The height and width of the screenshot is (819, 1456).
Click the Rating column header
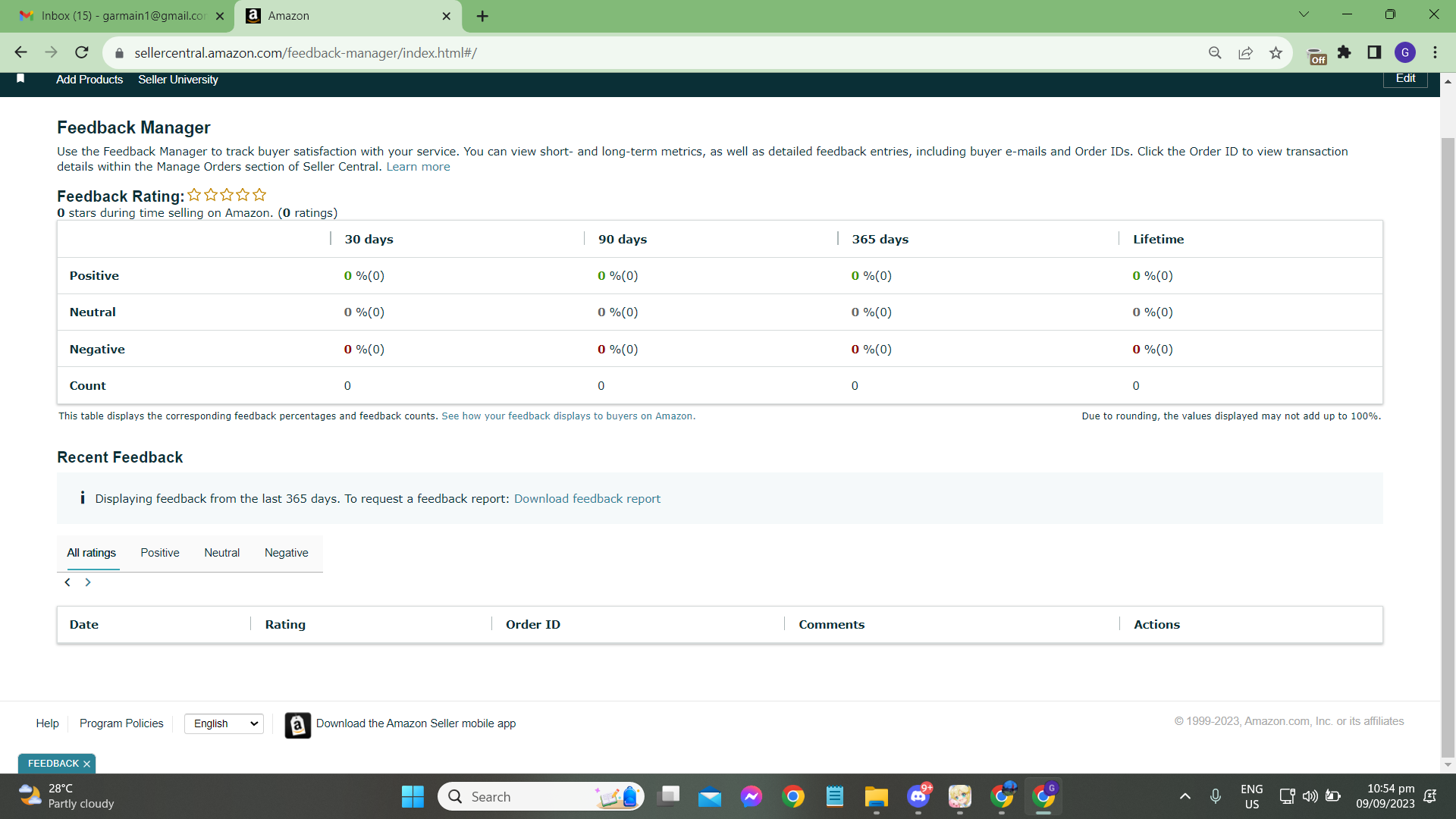tap(285, 625)
